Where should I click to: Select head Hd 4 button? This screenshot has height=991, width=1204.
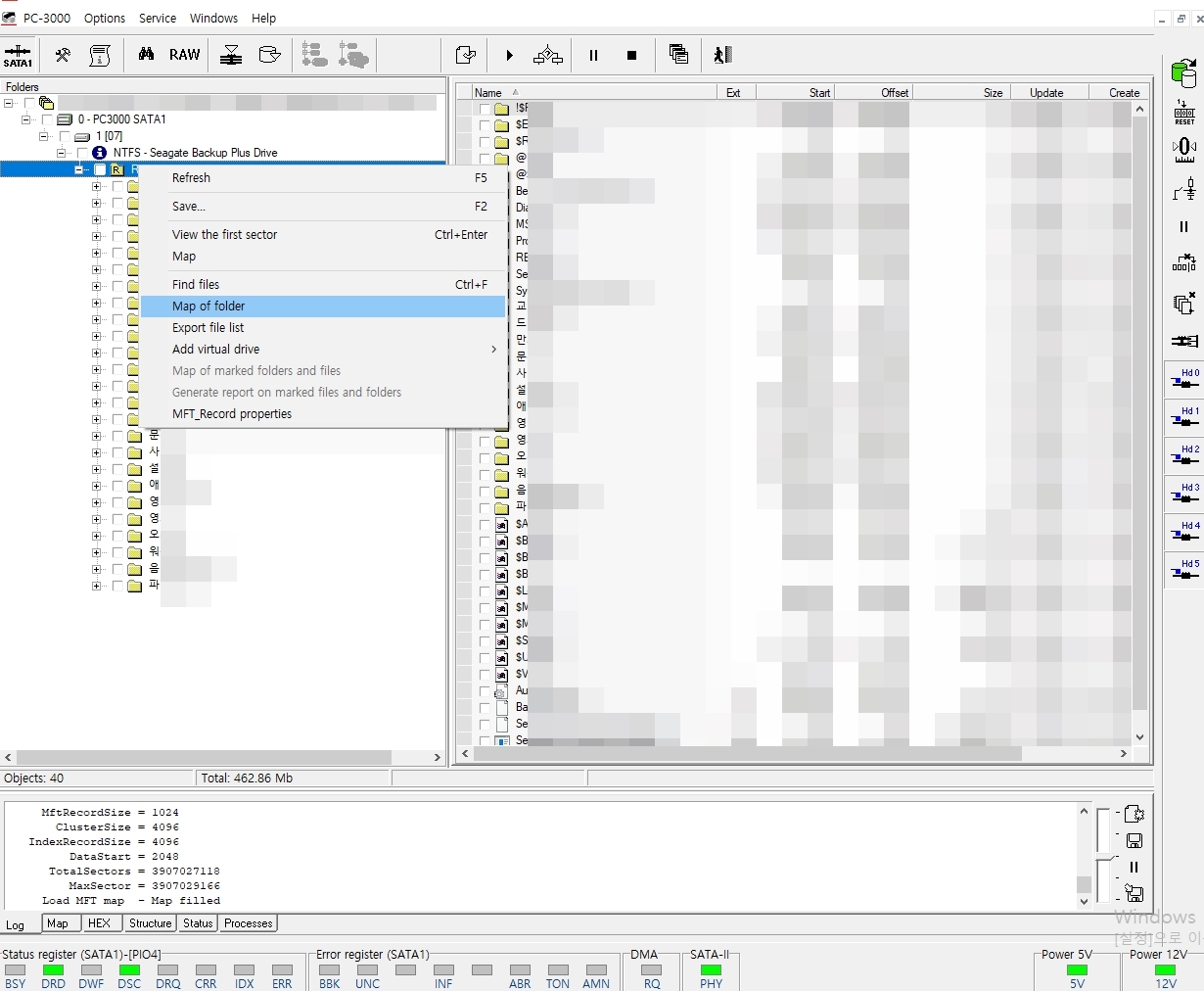click(x=1184, y=533)
